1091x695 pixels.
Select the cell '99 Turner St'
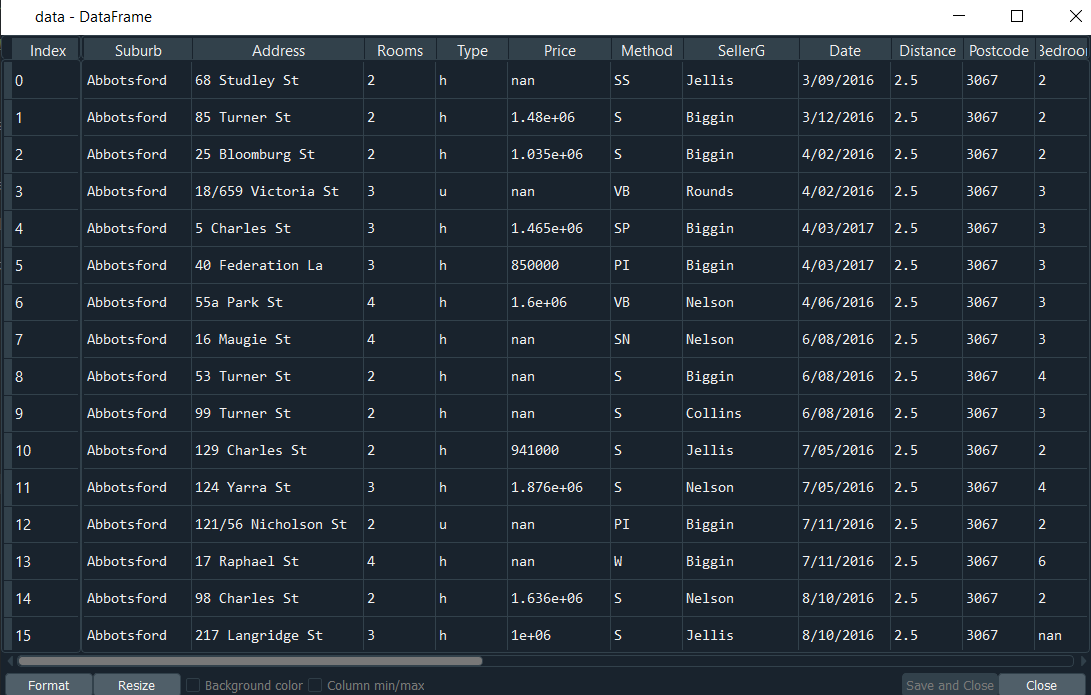tap(278, 413)
